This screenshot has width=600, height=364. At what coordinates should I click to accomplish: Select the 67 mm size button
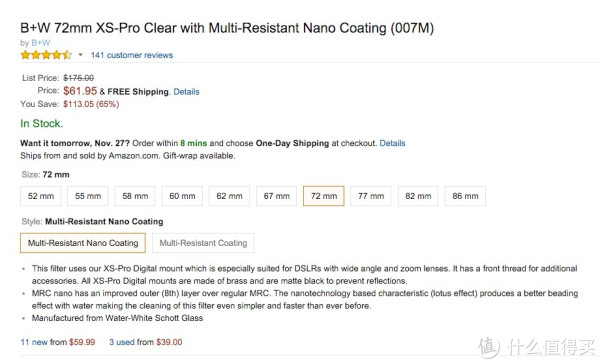click(276, 196)
